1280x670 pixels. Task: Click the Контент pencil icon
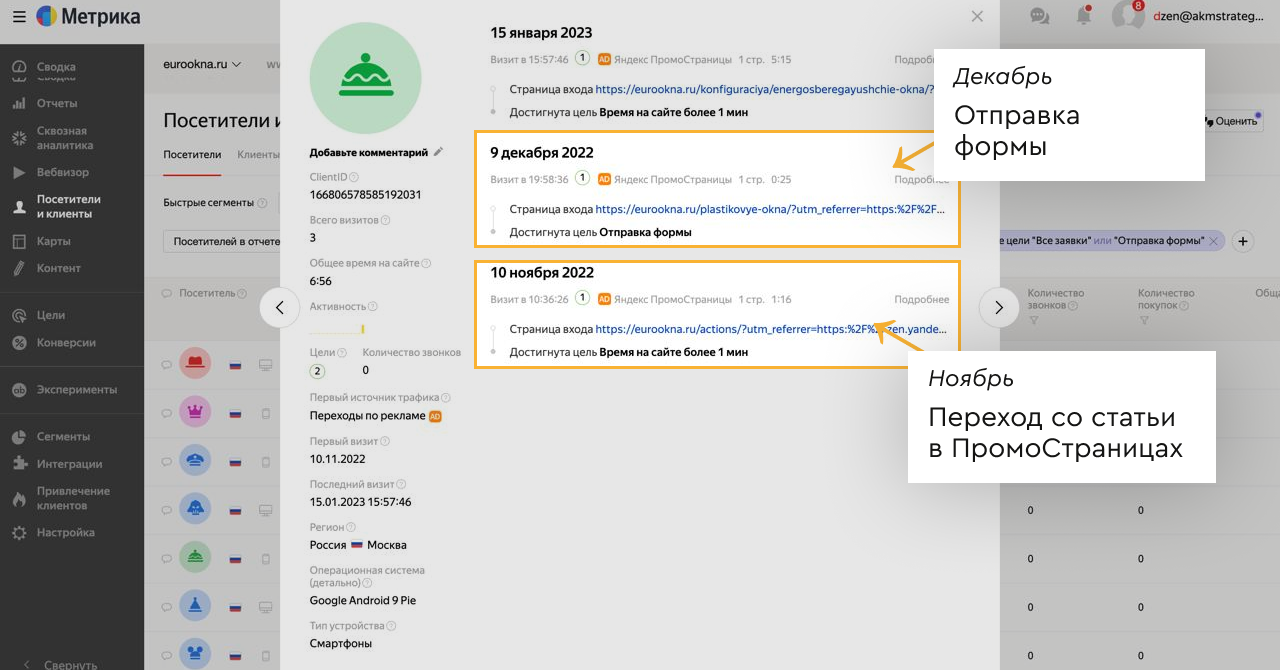pyautogui.click(x=18, y=268)
